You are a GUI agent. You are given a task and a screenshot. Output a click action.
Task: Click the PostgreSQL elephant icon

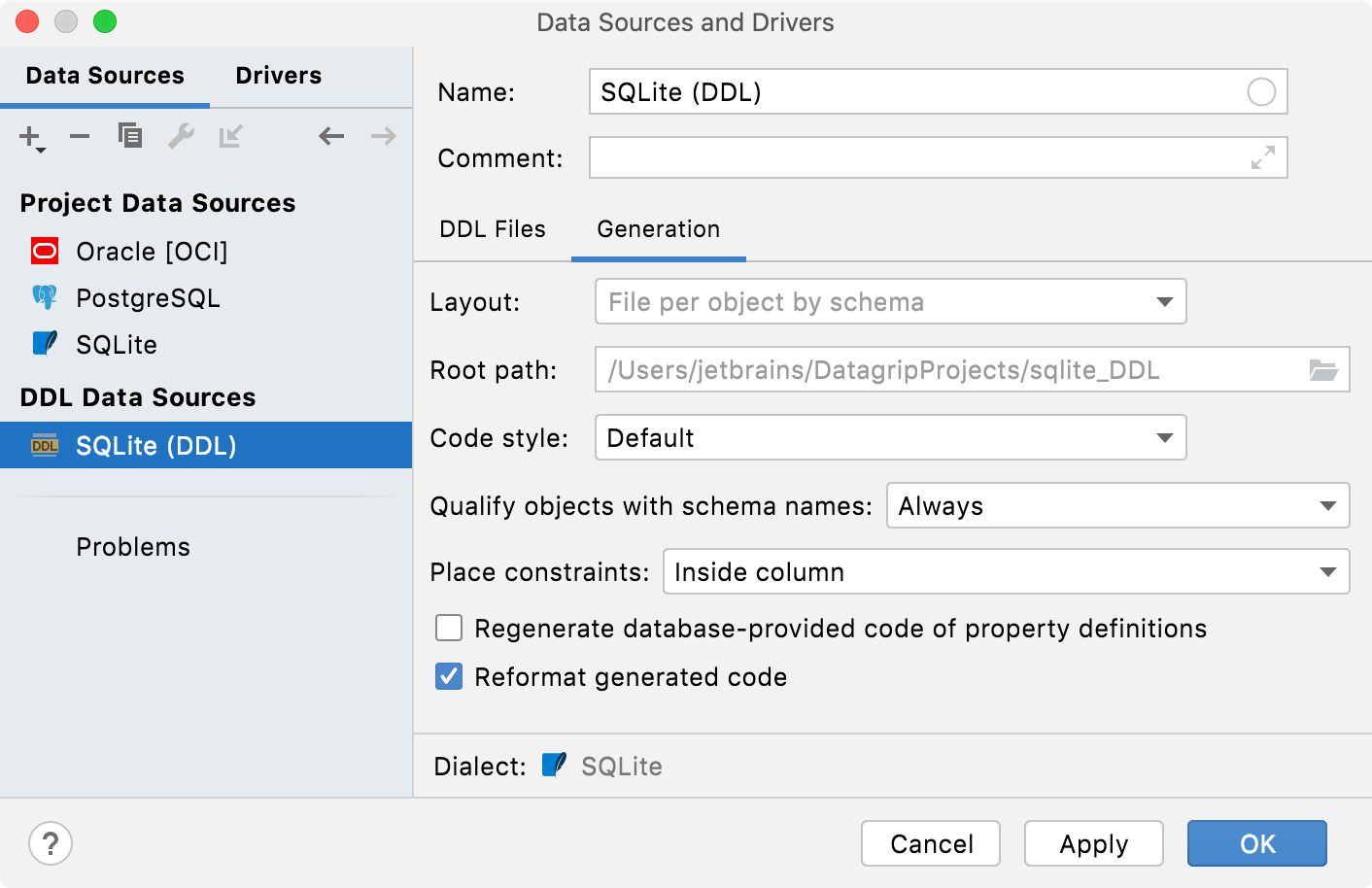pyautogui.click(x=43, y=297)
